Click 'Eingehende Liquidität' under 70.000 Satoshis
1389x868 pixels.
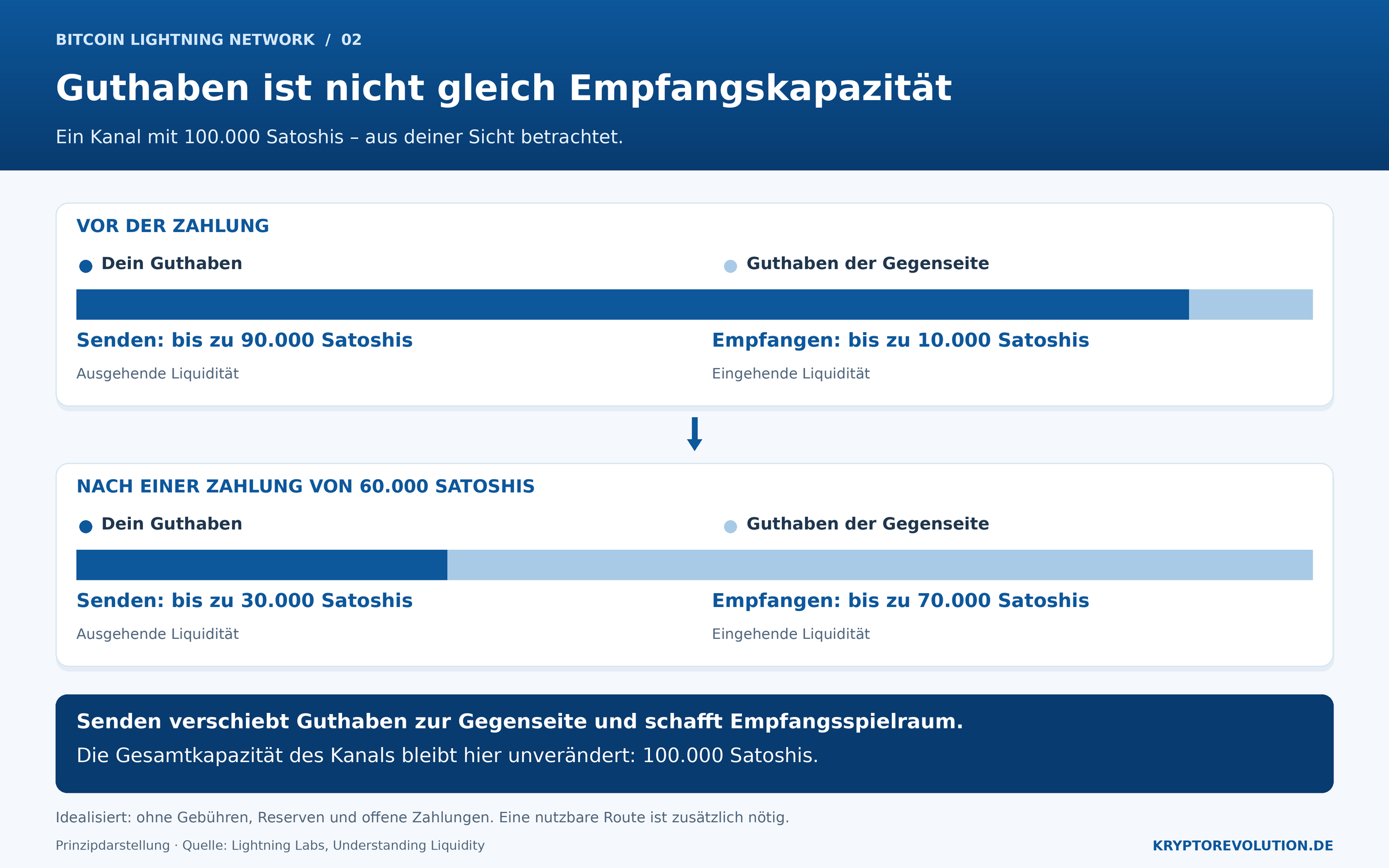tap(791, 634)
